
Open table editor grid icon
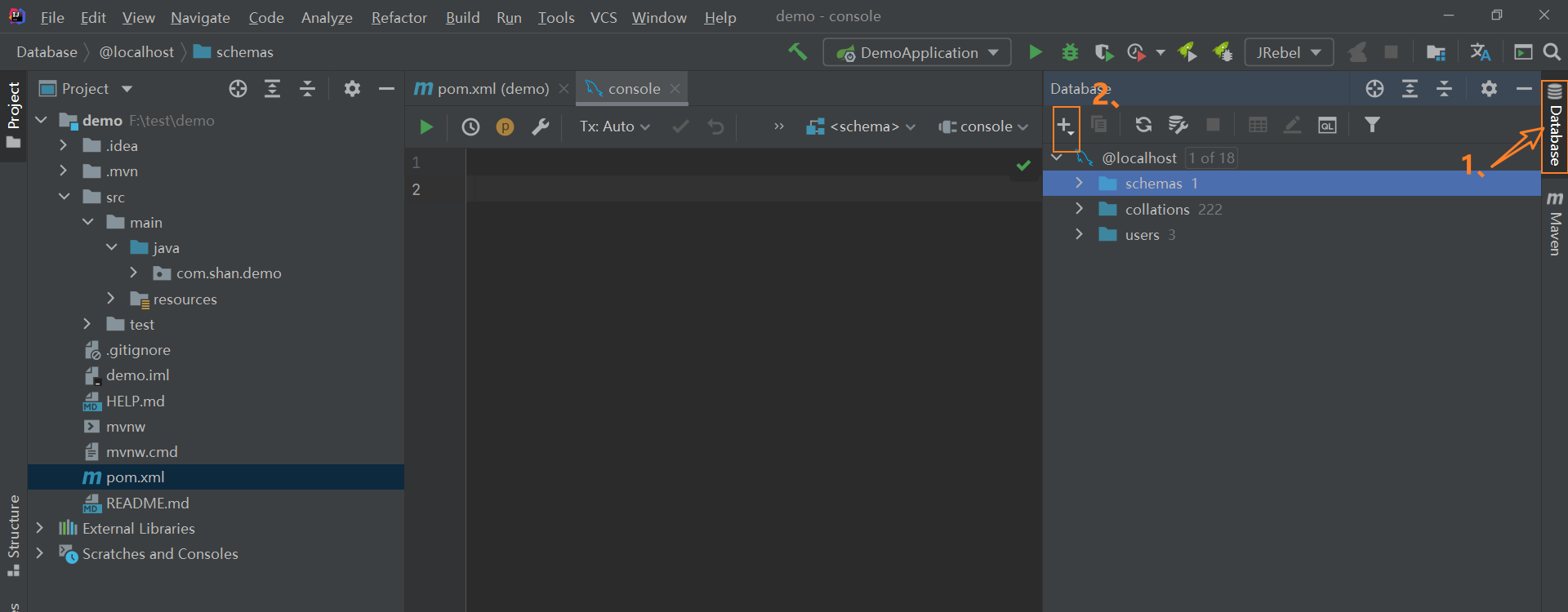(1258, 125)
